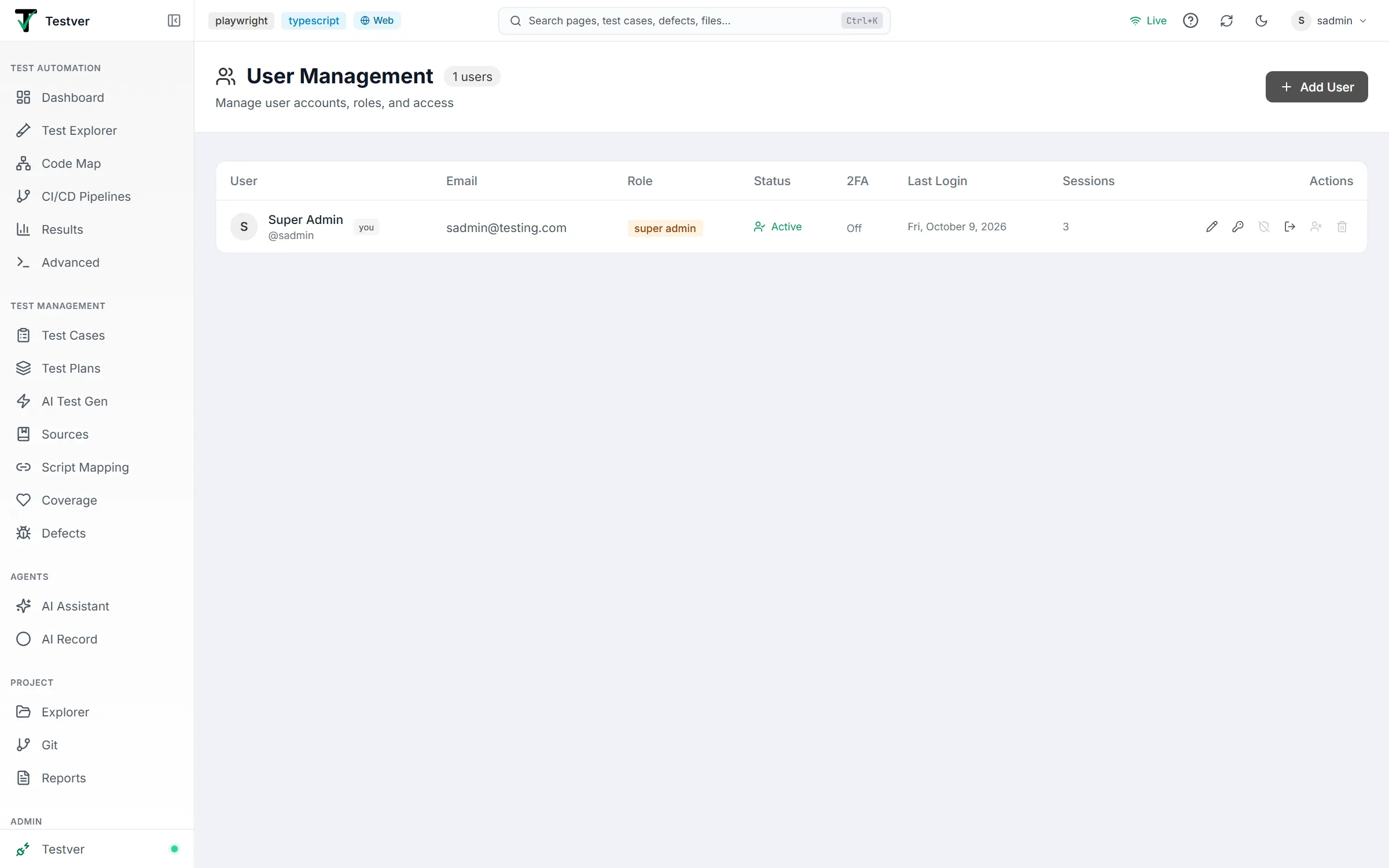Click the User column header
Viewport: 1389px width, 868px height.
(244, 181)
